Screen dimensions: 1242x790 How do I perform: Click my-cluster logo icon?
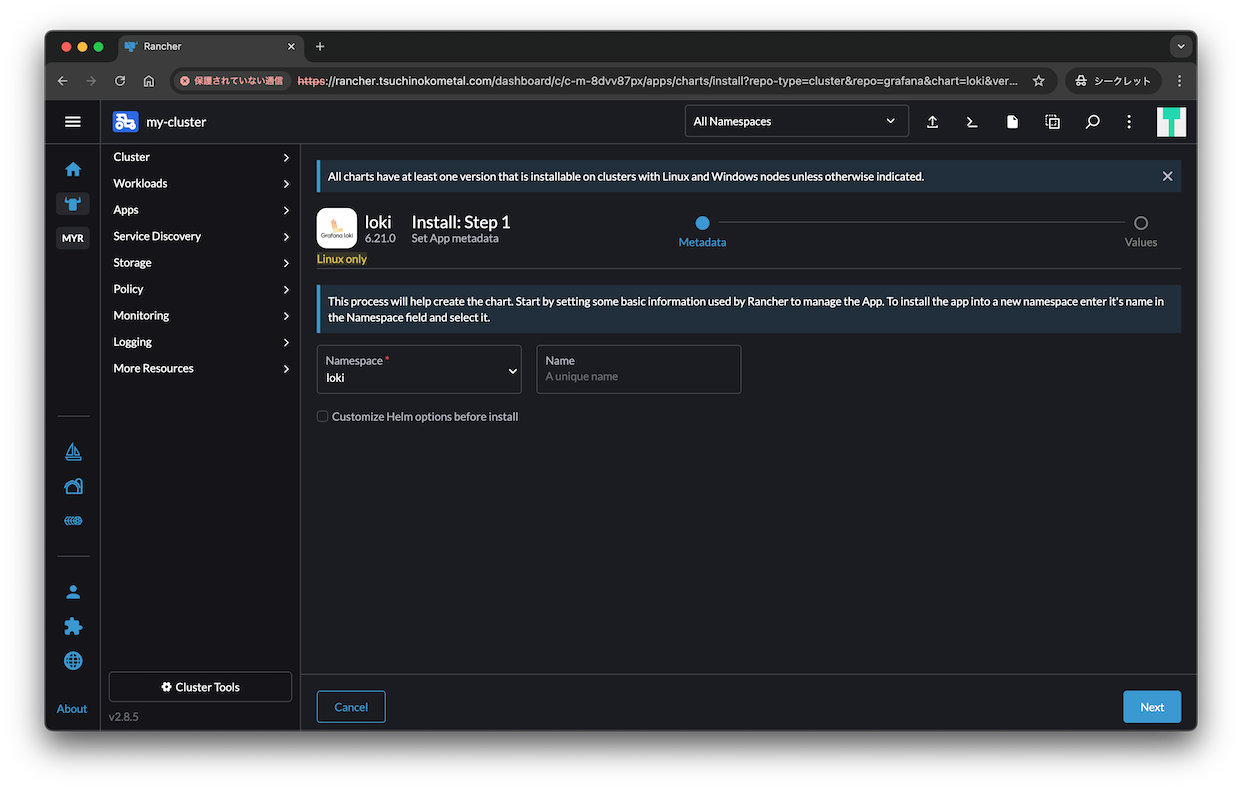click(125, 121)
